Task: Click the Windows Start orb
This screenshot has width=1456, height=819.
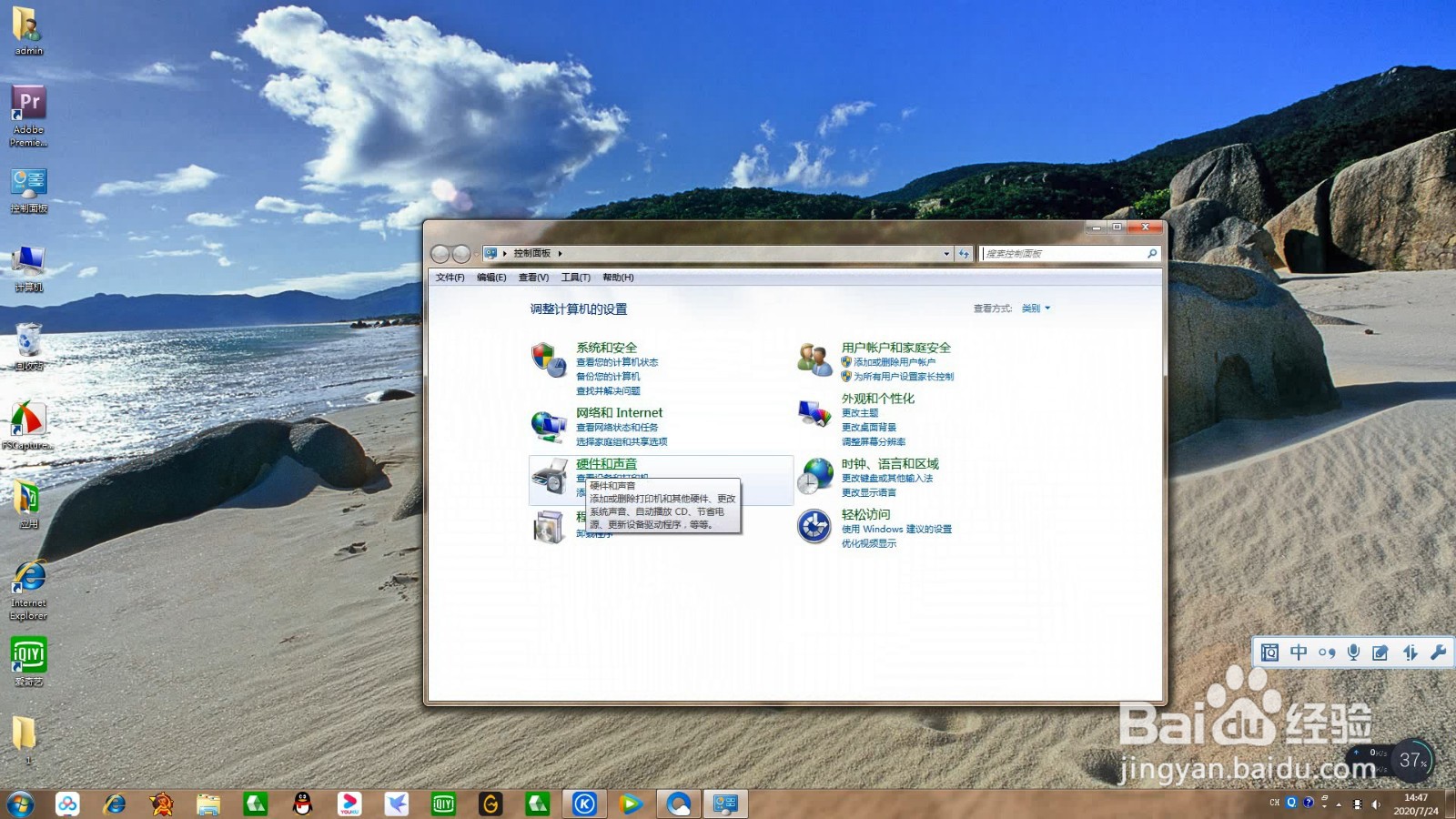Action: (x=20, y=804)
